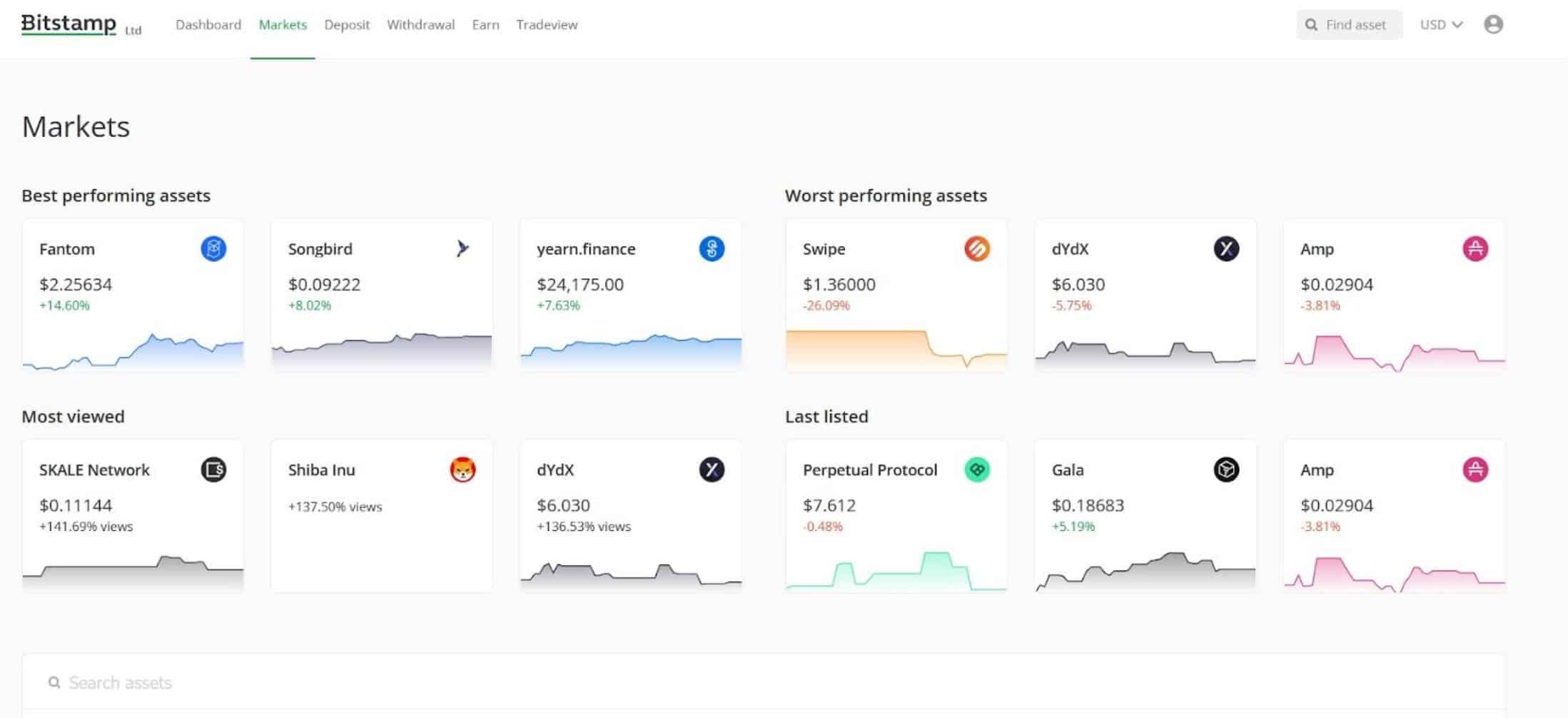Click Gala's +5.19% change
Viewport: 1568px width, 718px height.
click(1073, 527)
